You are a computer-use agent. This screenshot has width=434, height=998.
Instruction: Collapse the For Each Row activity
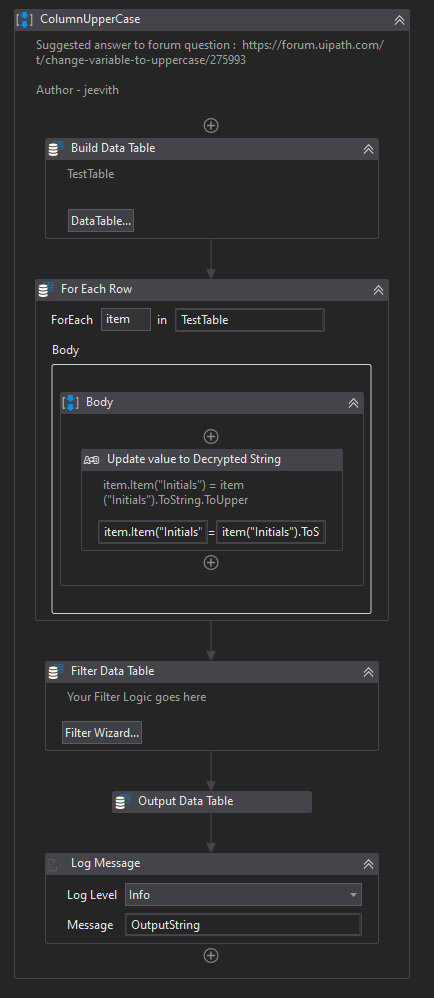pyautogui.click(x=378, y=290)
